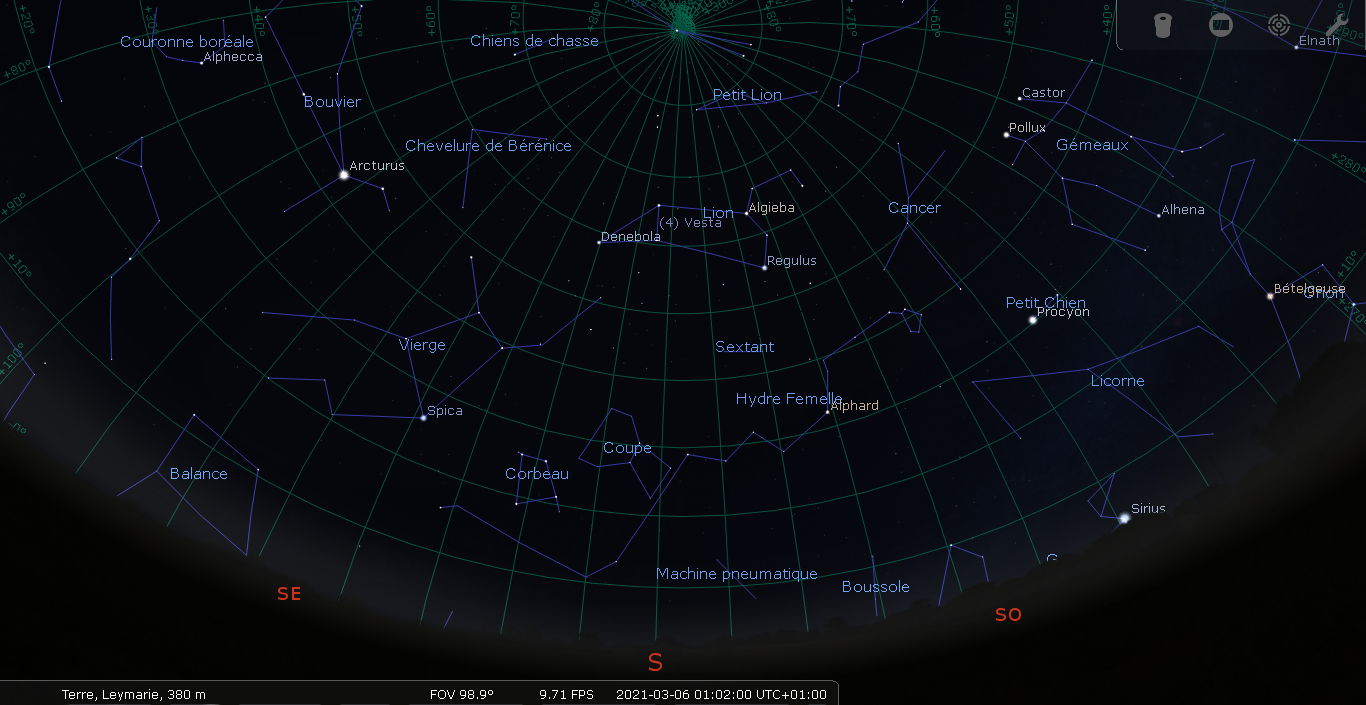Click the Alhena star label
Image resolution: width=1366 pixels, height=705 pixels.
1182,210
